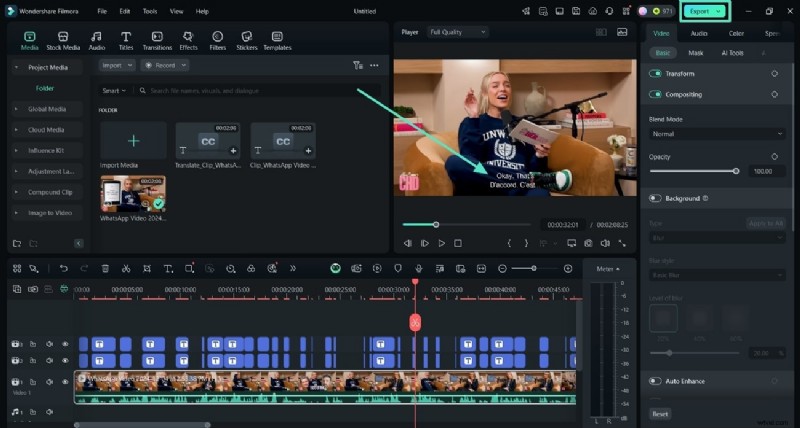Click the Split scissors tool in timeline toolbar
The height and width of the screenshot is (428, 800).
click(126, 269)
